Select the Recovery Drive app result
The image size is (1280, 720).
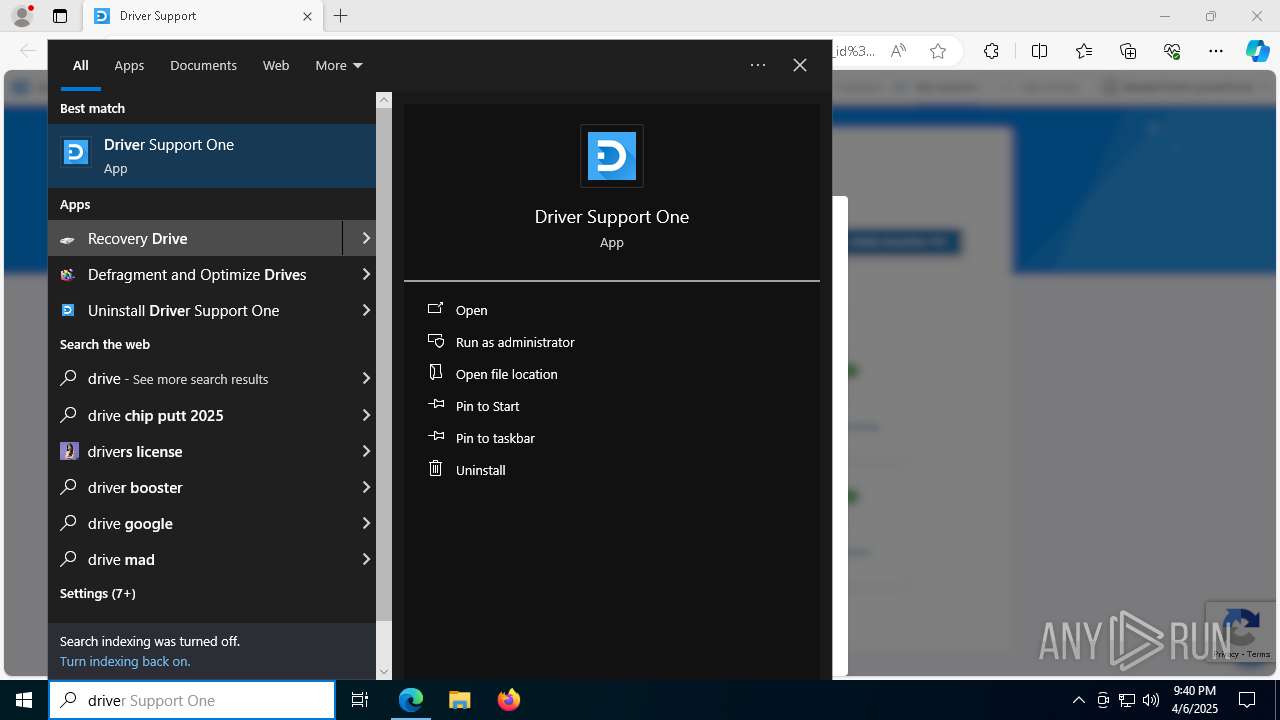[195, 238]
